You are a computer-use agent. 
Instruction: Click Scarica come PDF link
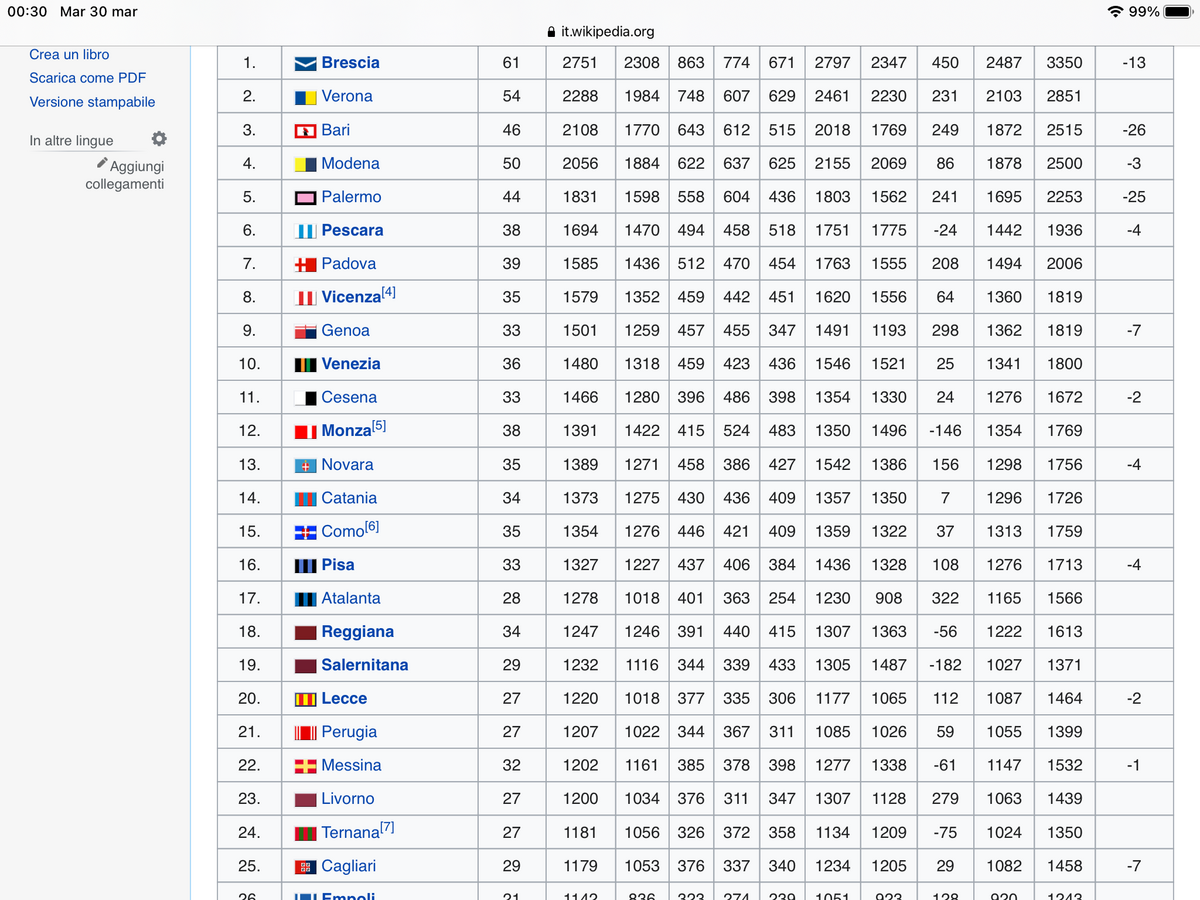[x=88, y=78]
